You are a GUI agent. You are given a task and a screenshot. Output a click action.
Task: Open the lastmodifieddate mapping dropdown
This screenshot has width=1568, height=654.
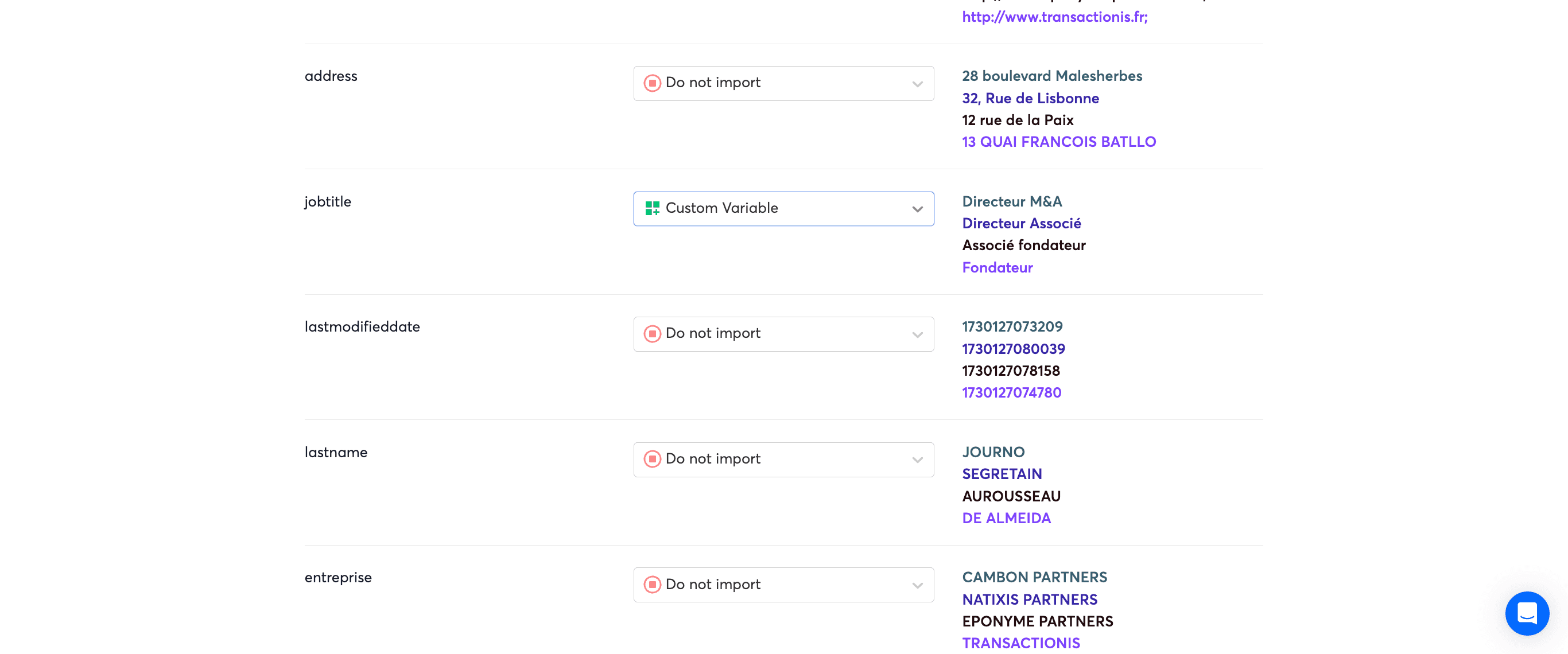point(783,334)
